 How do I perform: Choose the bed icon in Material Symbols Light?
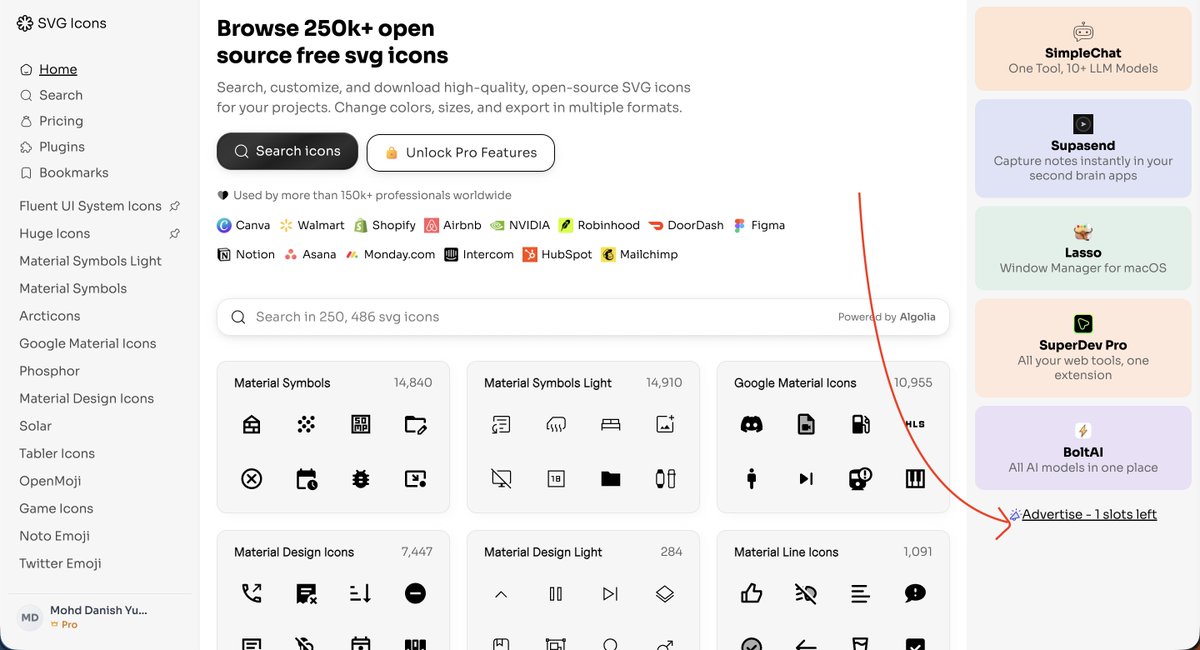point(611,425)
